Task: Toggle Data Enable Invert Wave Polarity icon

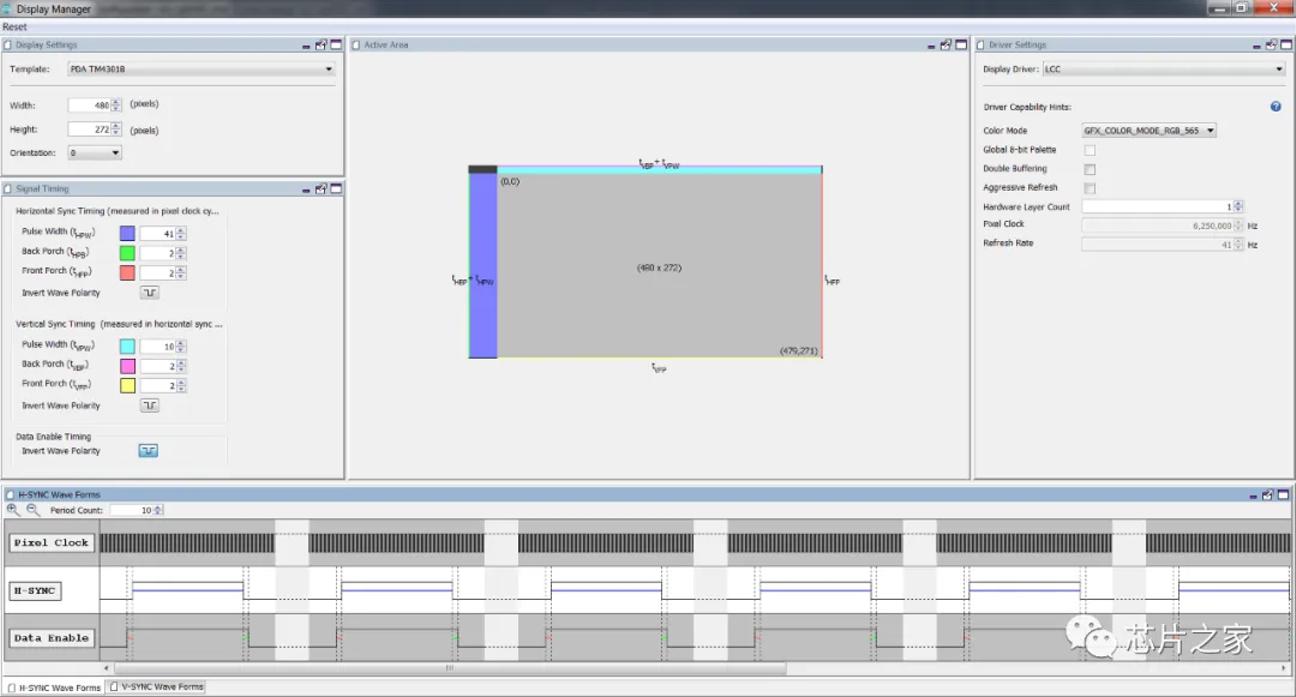Action: [x=148, y=451]
